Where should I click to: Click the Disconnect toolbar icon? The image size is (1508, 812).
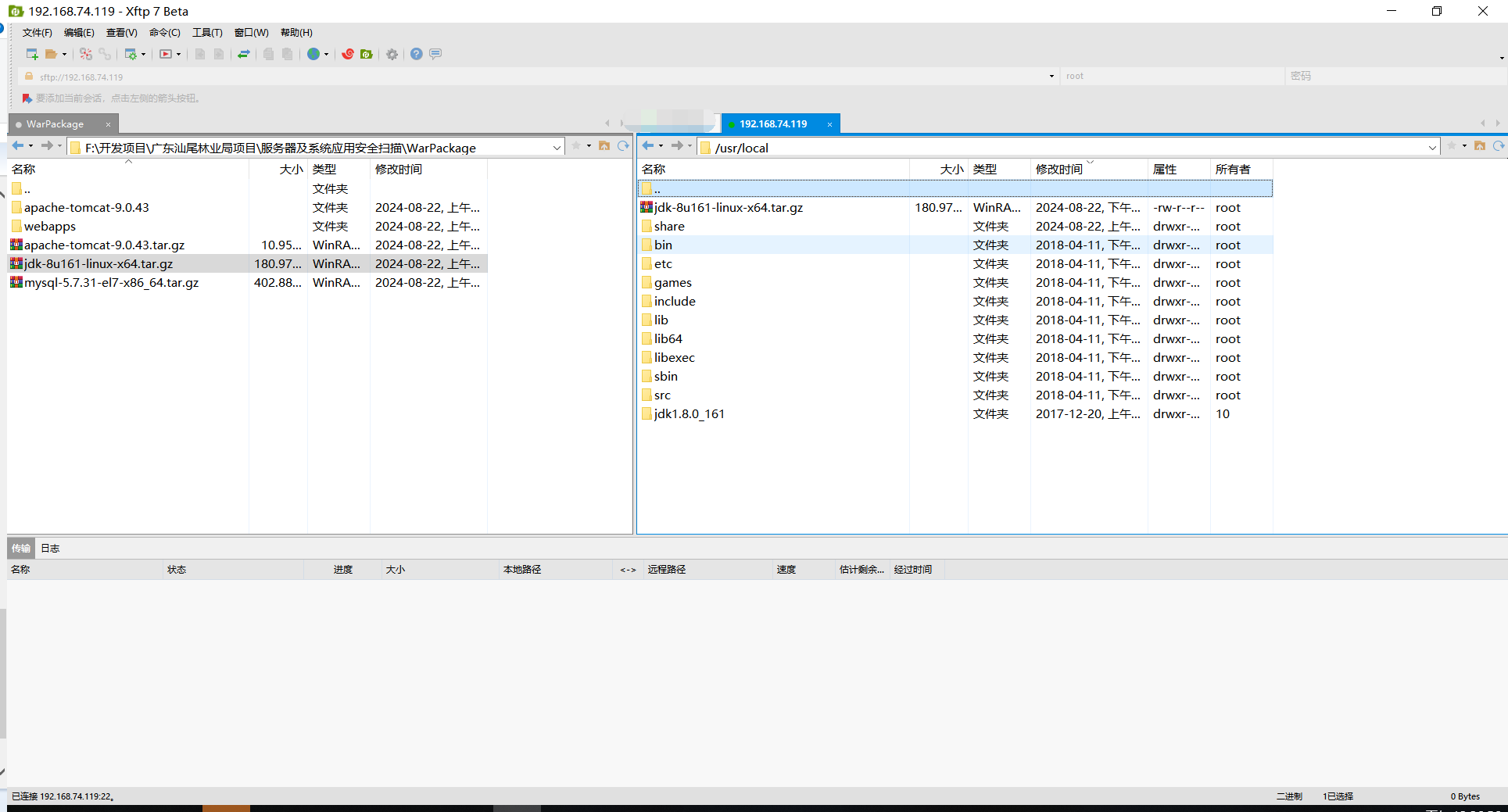pos(86,54)
